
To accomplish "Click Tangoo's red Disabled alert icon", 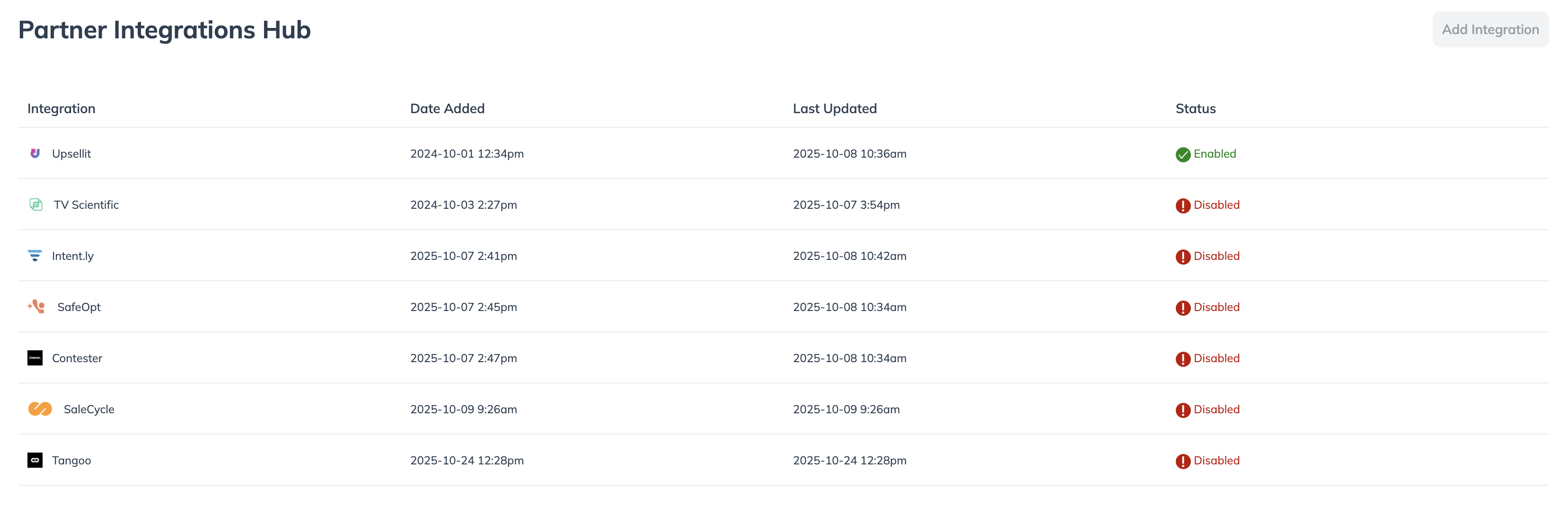I will pos(1183,461).
